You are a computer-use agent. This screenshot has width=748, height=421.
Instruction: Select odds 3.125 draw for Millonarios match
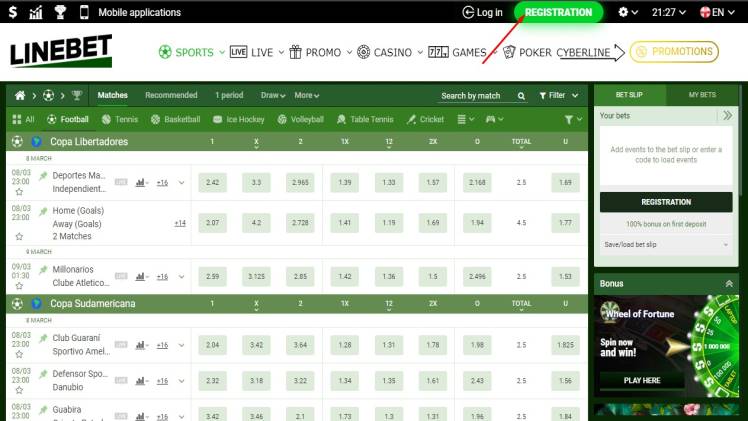(256, 277)
